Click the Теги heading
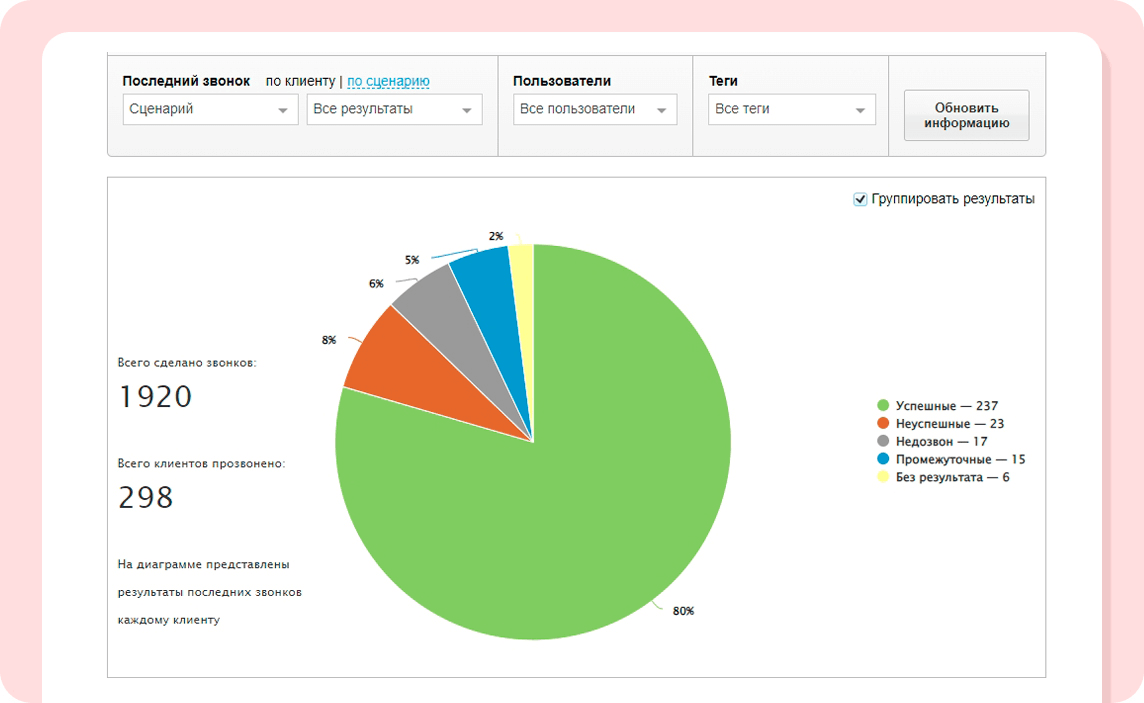Viewport: 1144px width, 703px height. pos(723,81)
